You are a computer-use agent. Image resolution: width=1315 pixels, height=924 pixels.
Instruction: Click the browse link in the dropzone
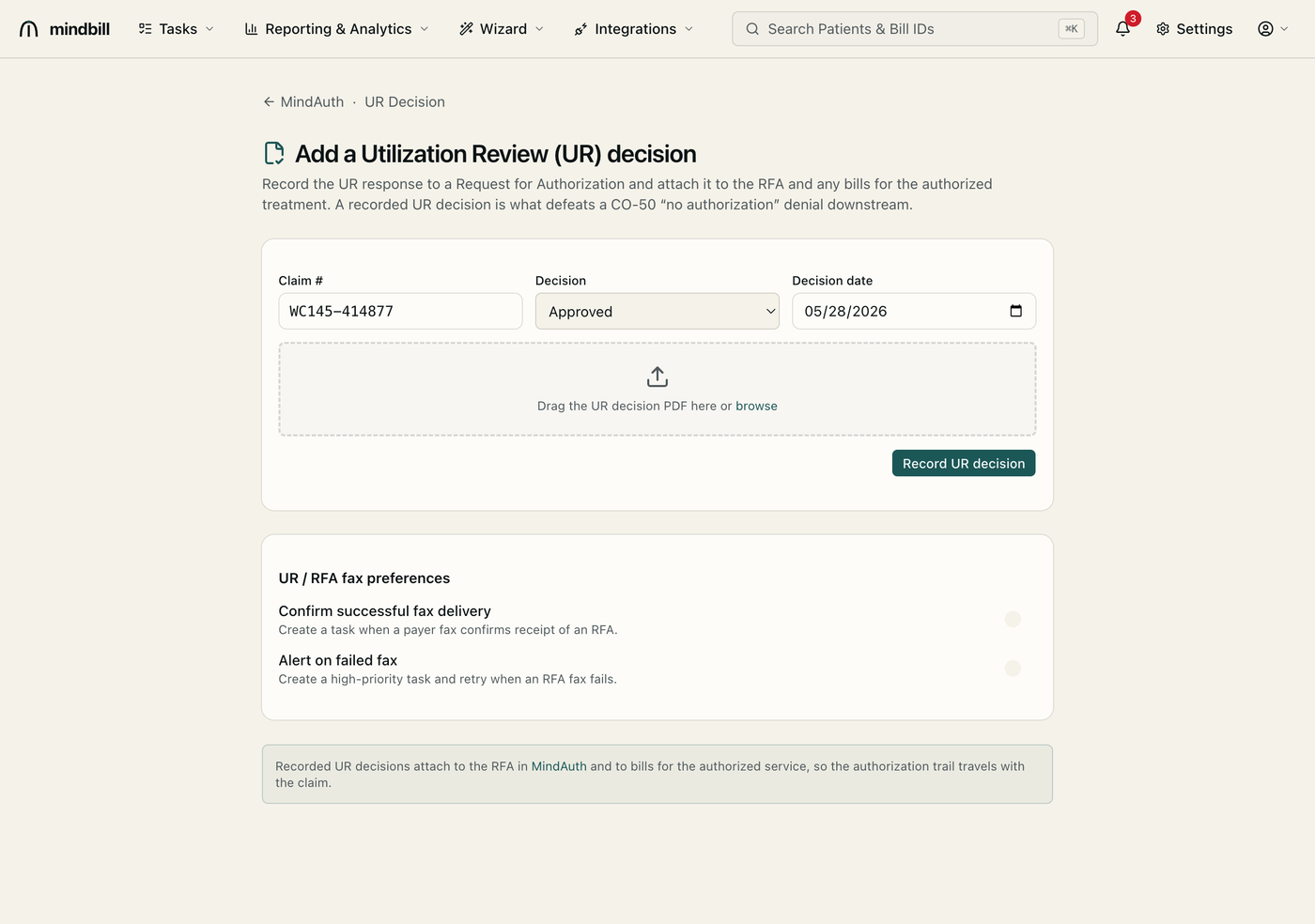tap(756, 406)
